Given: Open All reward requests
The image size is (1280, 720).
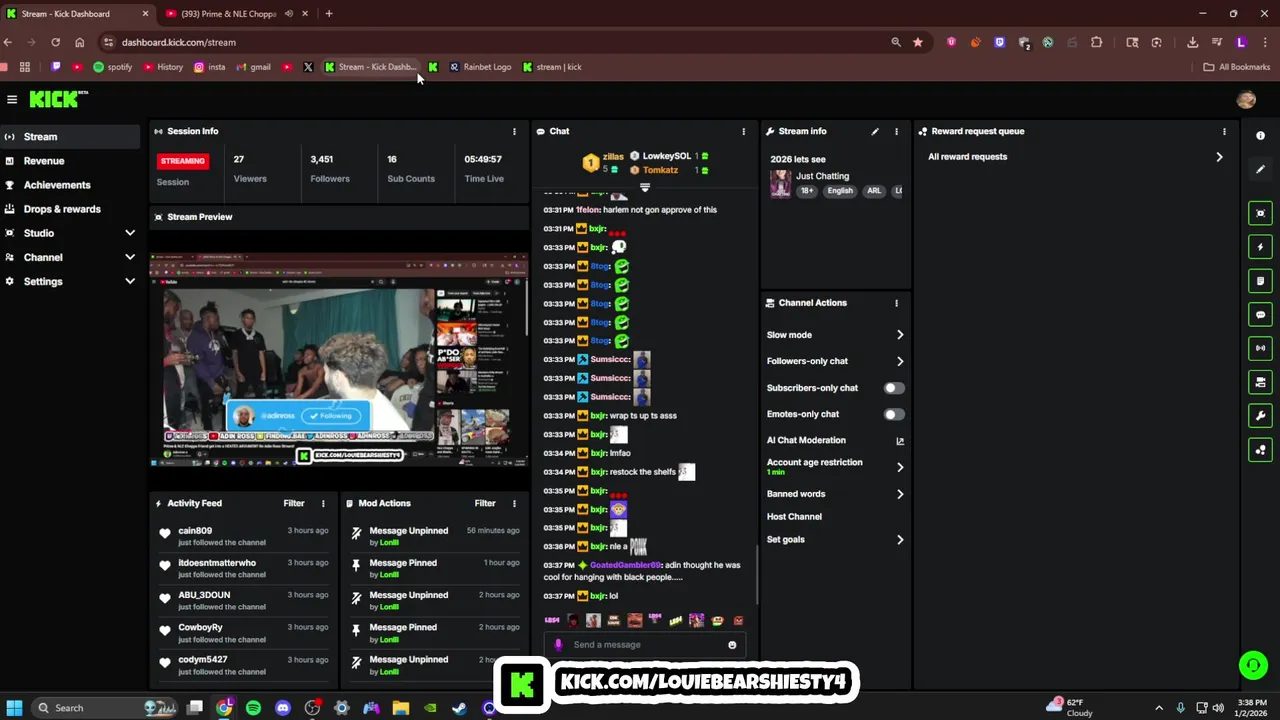Looking at the screenshot, I should pyautogui.click(x=1075, y=157).
